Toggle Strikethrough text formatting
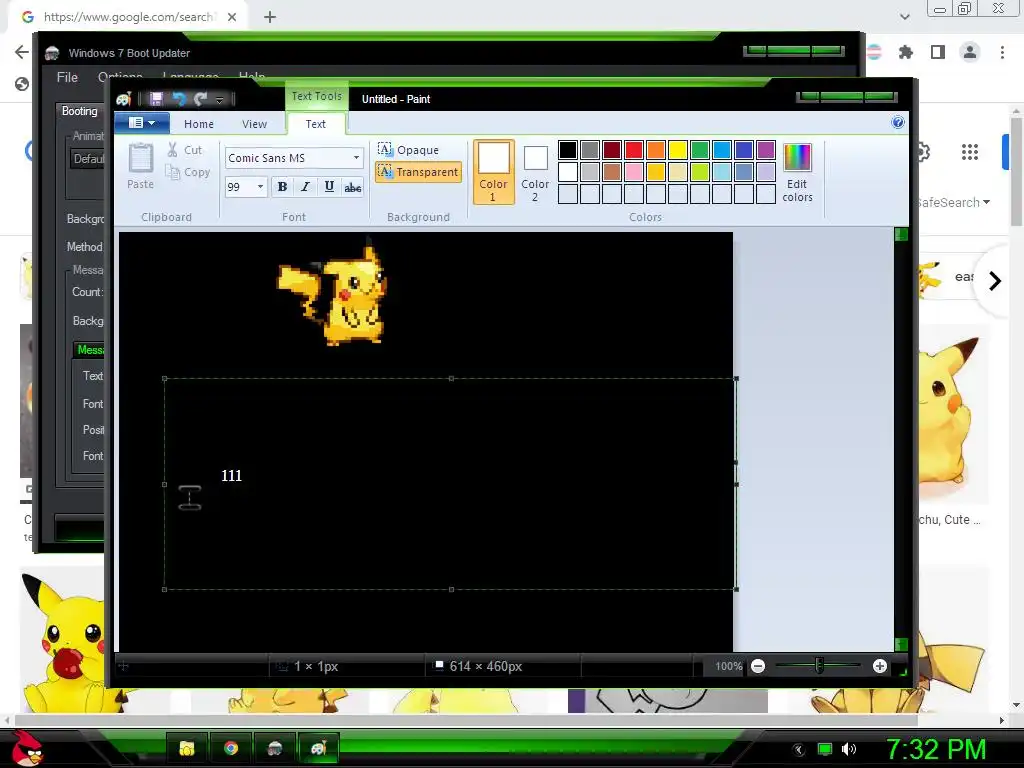This screenshot has height=768, width=1024. pos(353,187)
